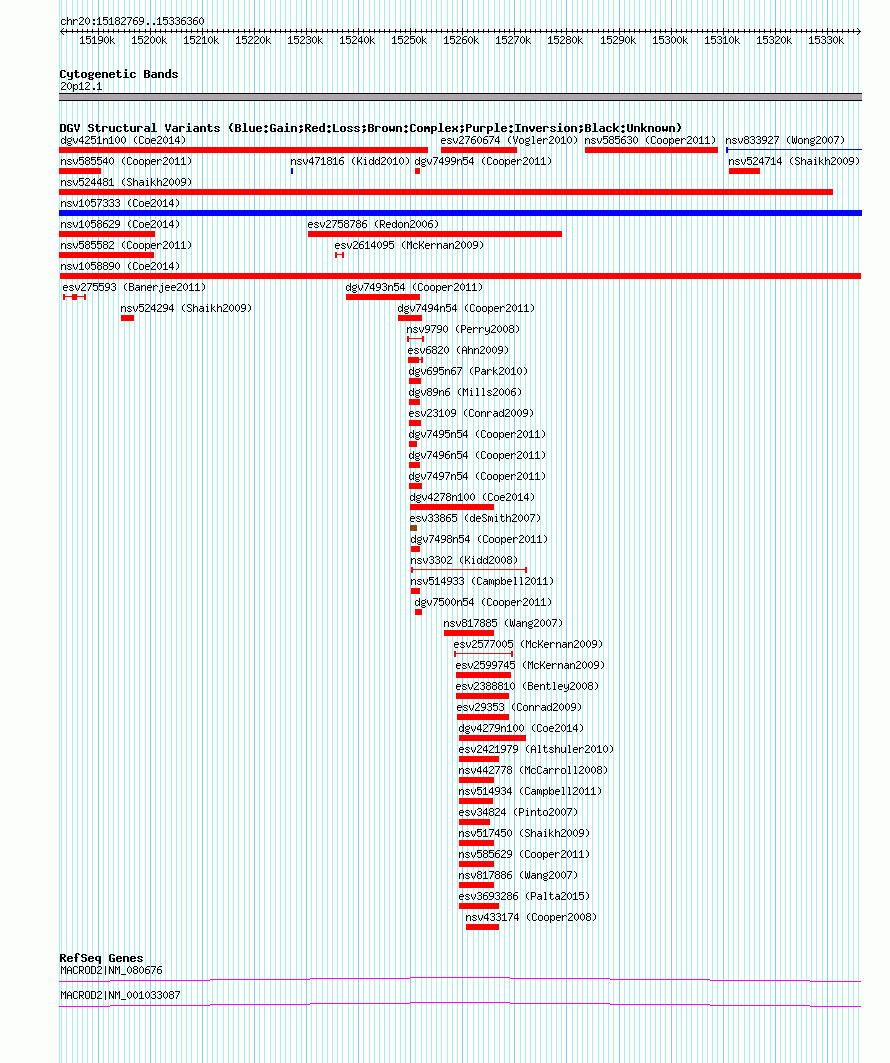Select the dgv7498n54 (Cooper2011) label
This screenshot has height=1063, width=890.
pyautogui.click(x=479, y=540)
